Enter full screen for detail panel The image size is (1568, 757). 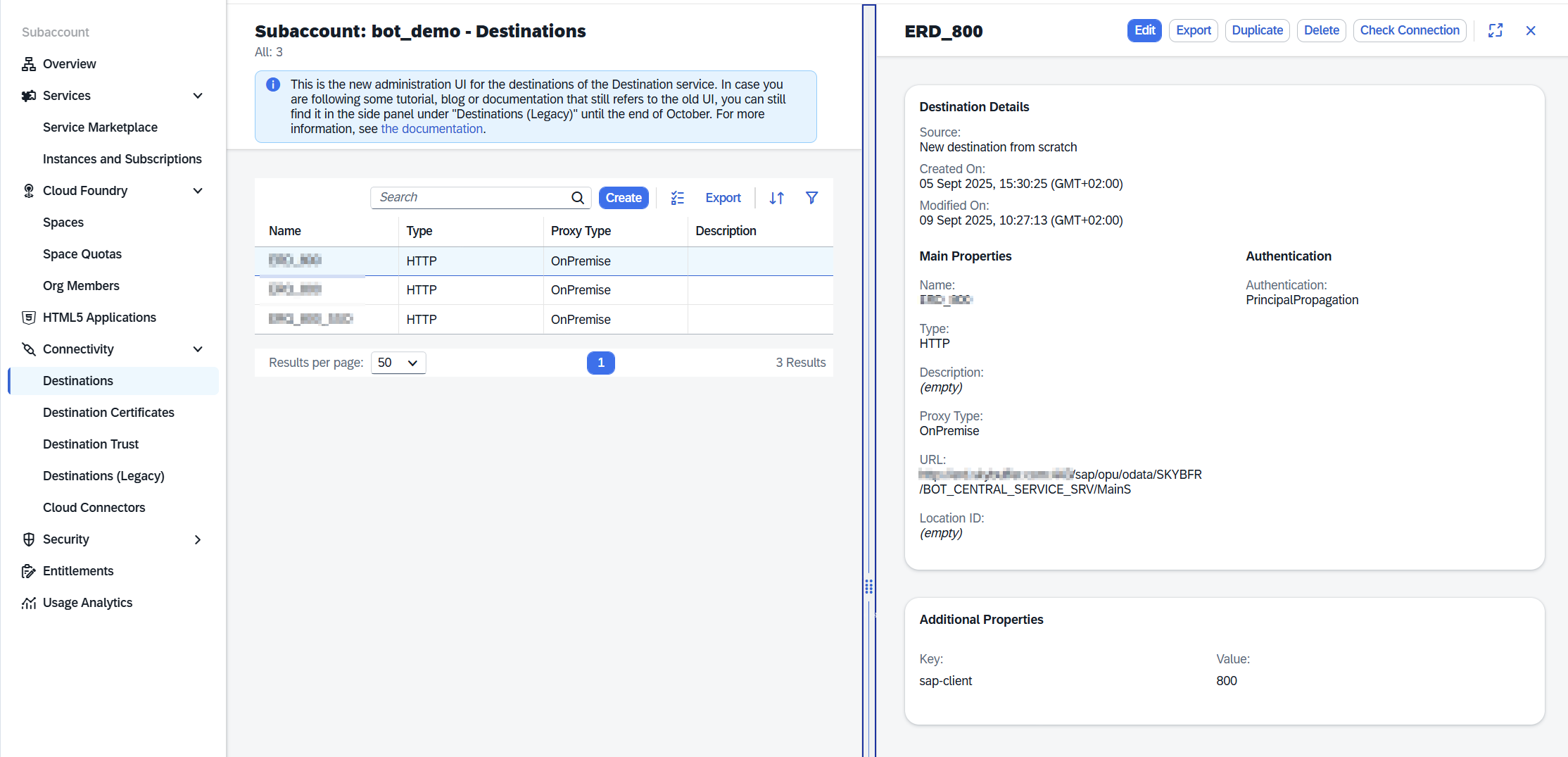(x=1496, y=30)
